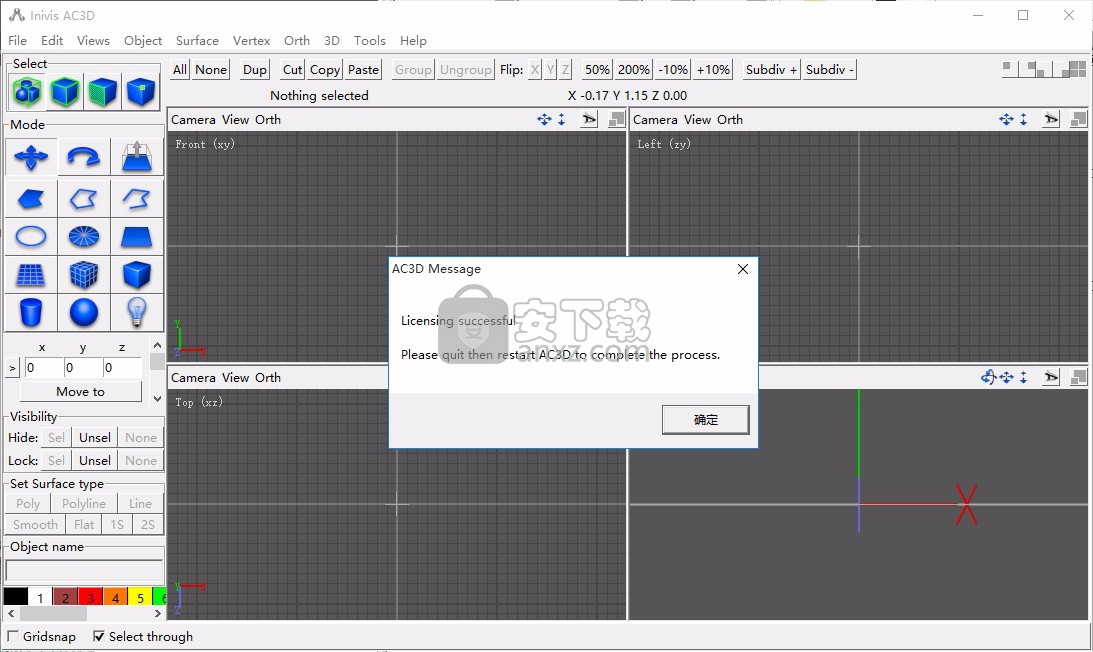Click the Move to button
This screenshot has width=1093, height=652.
coord(81,392)
